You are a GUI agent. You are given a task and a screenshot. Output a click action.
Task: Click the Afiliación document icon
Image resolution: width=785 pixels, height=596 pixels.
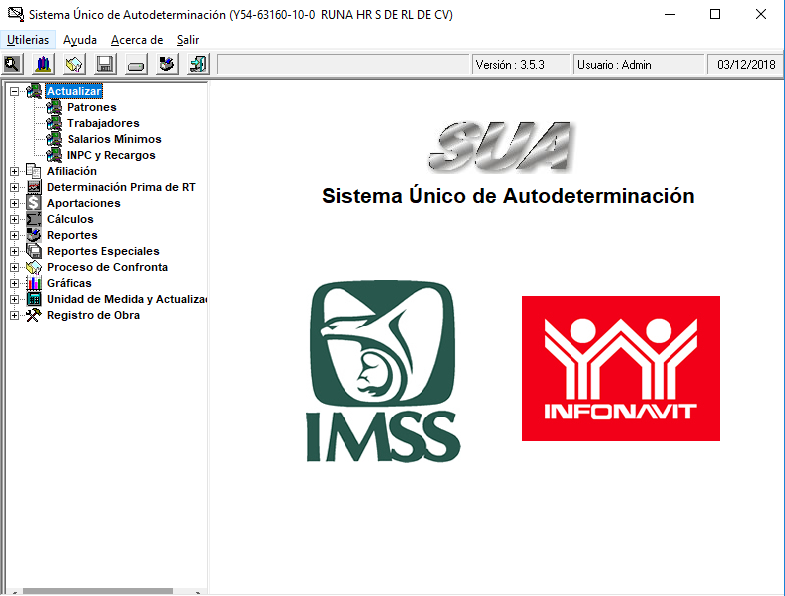pyautogui.click(x=34, y=171)
